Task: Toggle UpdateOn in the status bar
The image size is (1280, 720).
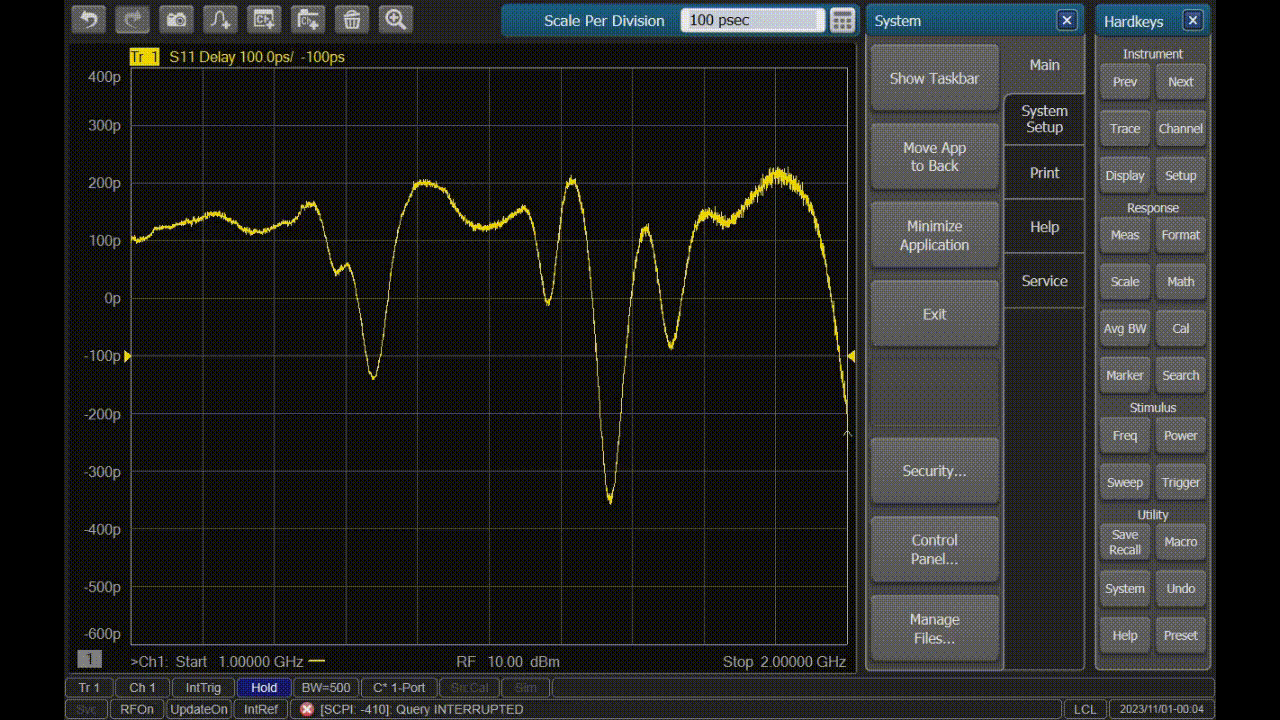Action: point(199,709)
